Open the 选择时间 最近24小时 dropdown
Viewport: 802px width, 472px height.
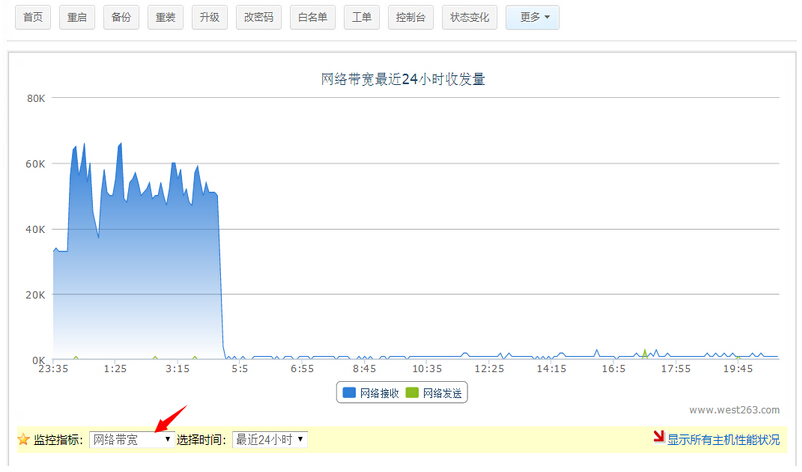click(269, 439)
